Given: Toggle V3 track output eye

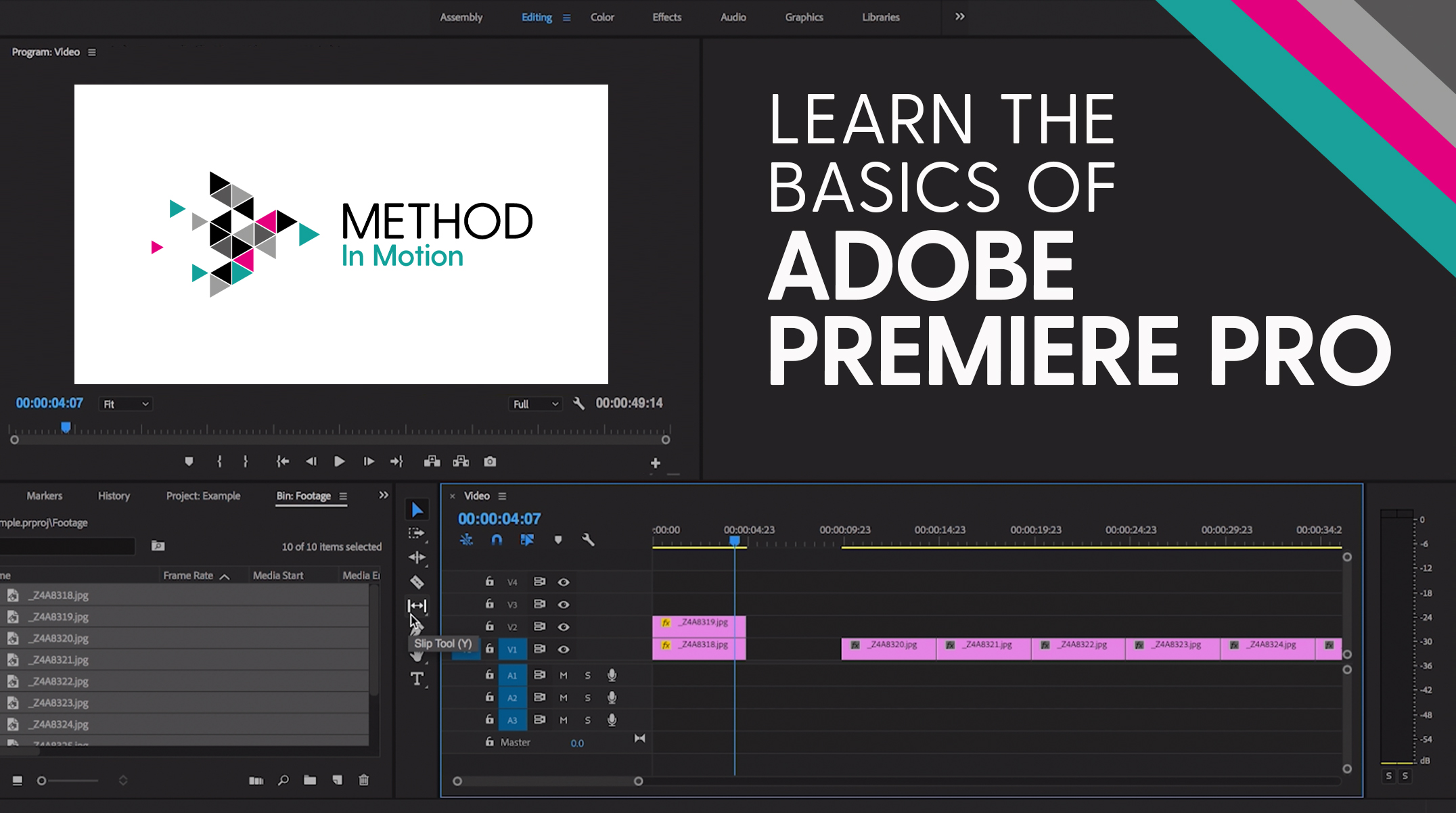Looking at the screenshot, I should [x=564, y=605].
